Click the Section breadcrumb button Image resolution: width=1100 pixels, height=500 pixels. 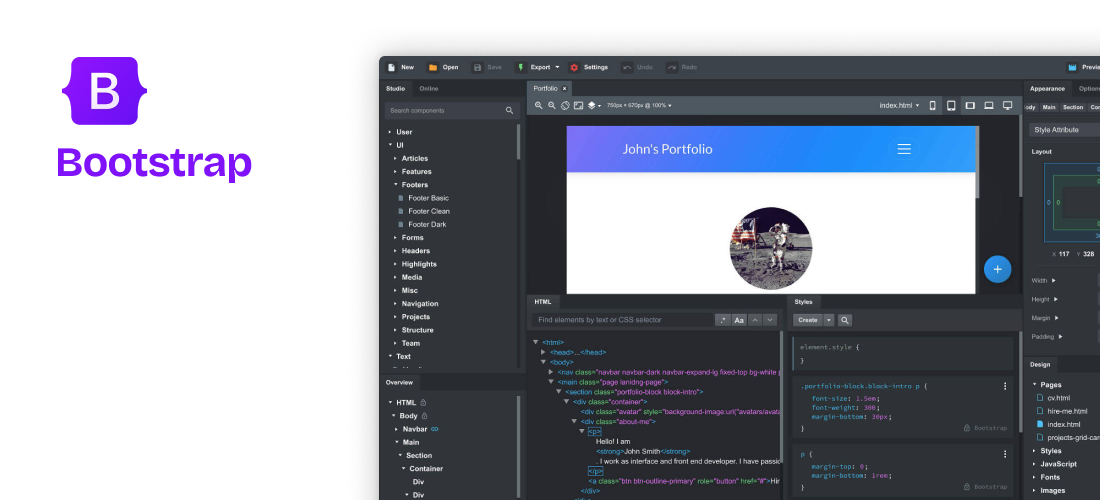point(1073,107)
